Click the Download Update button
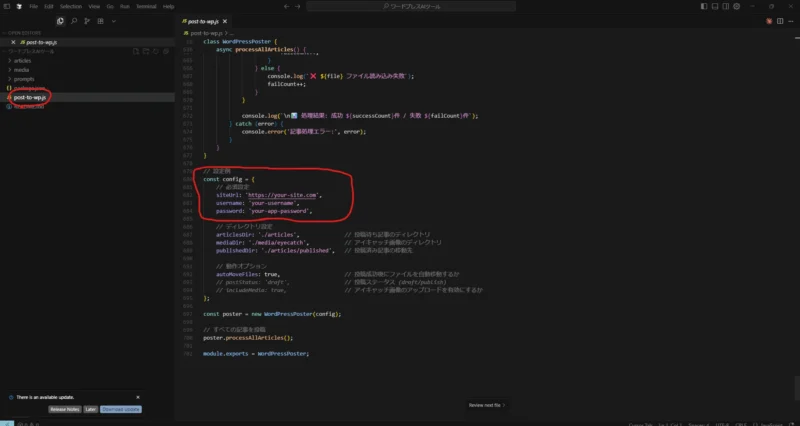800x426 pixels. (121, 409)
